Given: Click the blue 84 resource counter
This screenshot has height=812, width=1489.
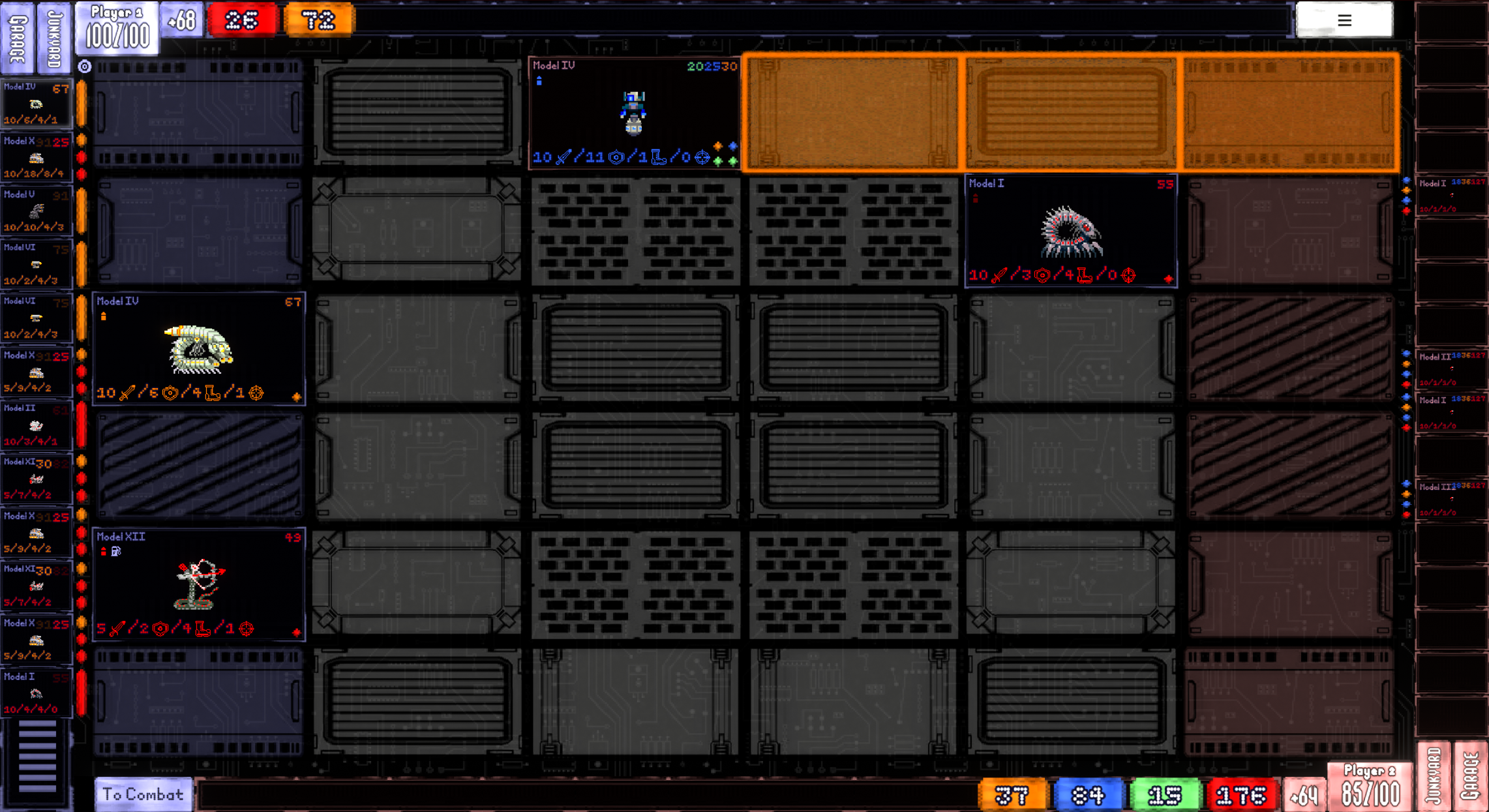Looking at the screenshot, I should click(1087, 795).
